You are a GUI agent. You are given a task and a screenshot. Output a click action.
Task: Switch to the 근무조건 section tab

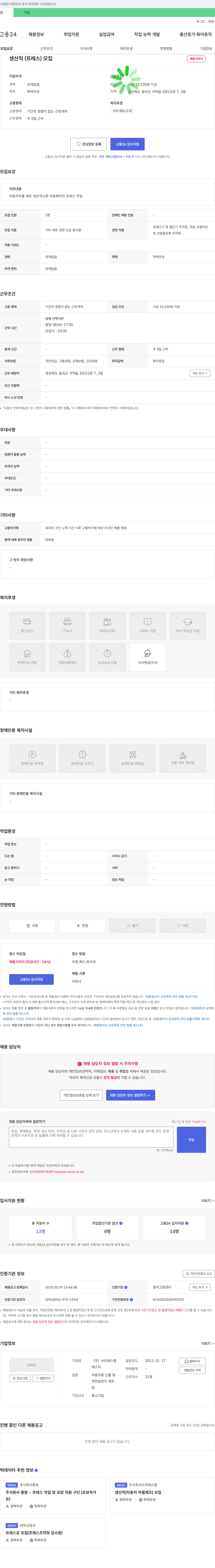tap(46, 49)
